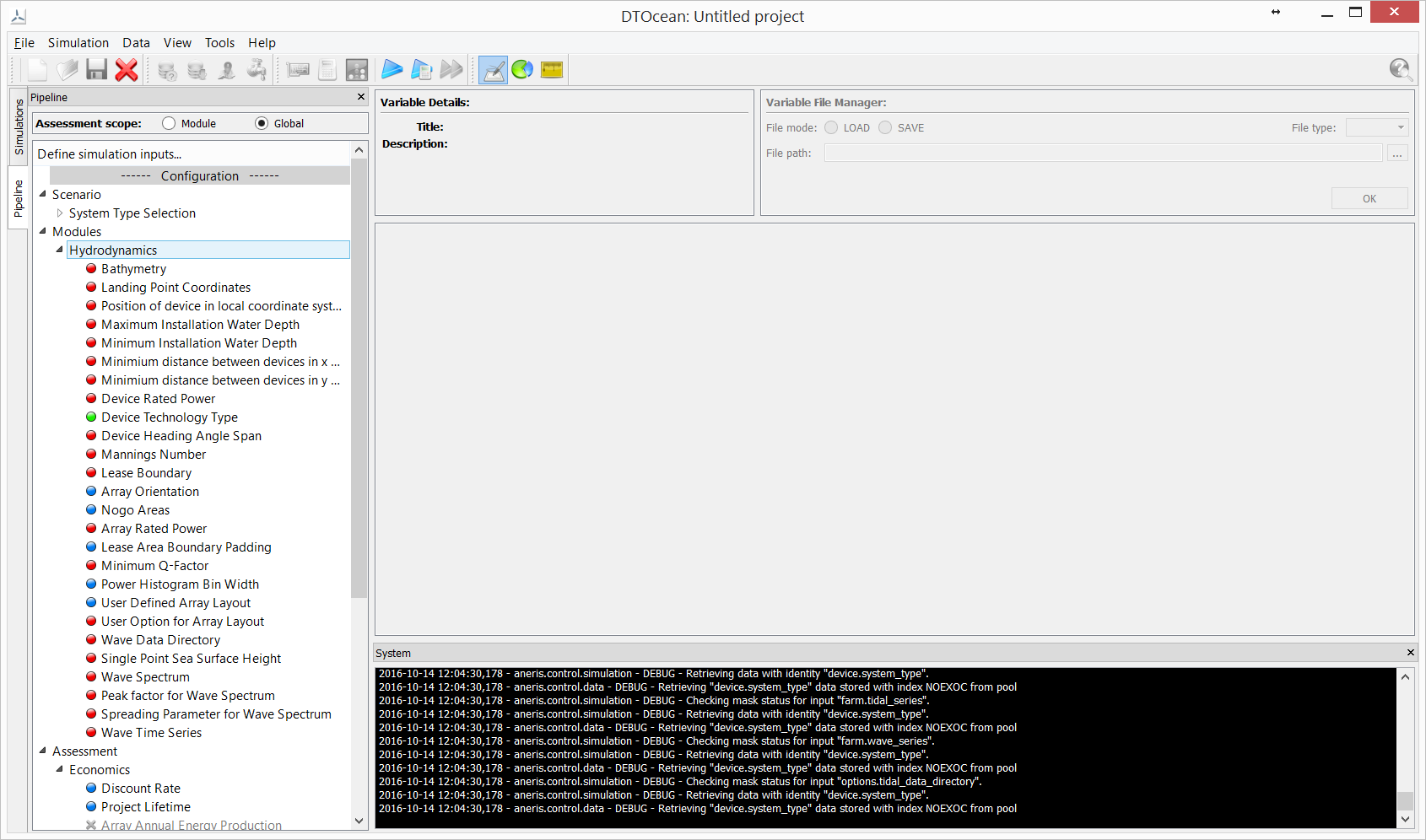The height and width of the screenshot is (840, 1426).
Task: Choose the SAVE file mode radio button
Action: tap(885, 128)
